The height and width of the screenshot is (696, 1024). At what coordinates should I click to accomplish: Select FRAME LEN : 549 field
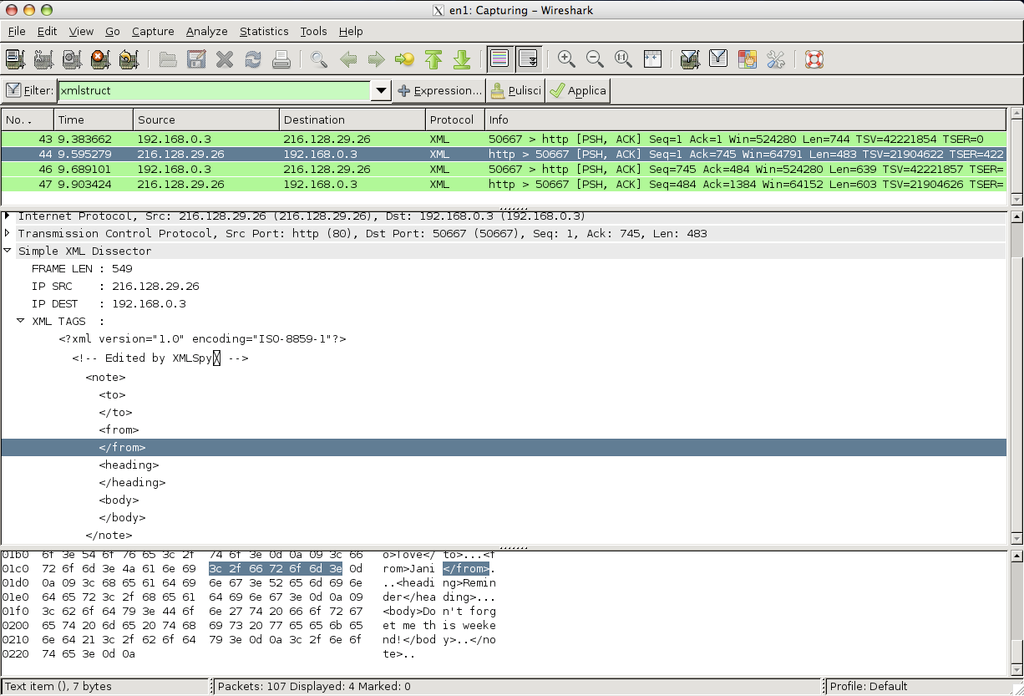82,268
